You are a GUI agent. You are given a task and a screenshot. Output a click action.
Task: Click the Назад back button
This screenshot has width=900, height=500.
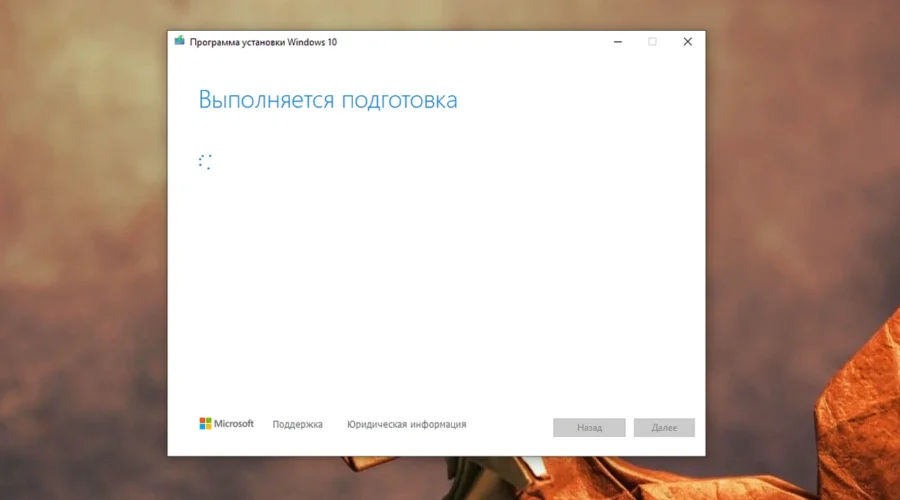[x=589, y=428]
